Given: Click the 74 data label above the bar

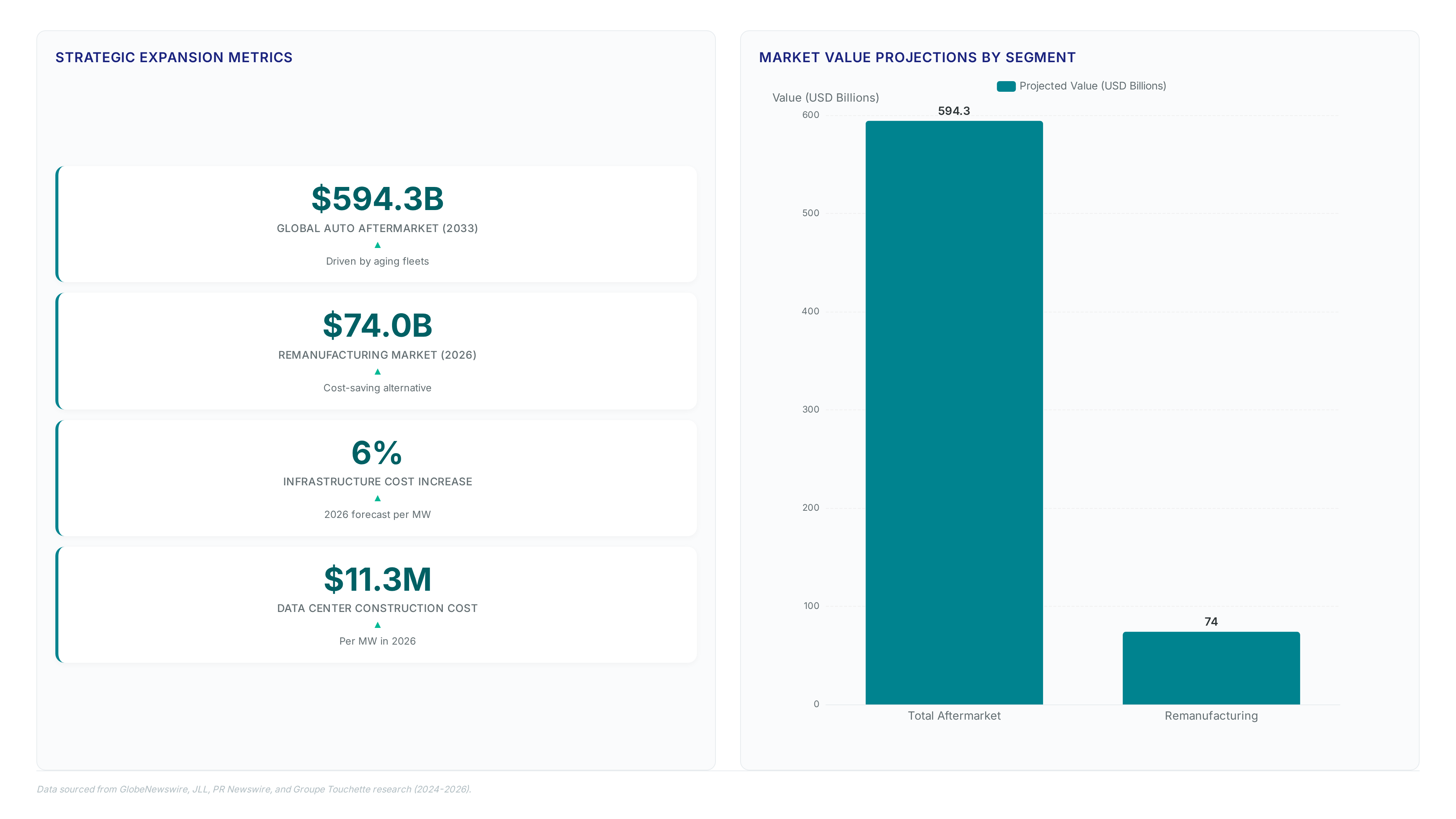Looking at the screenshot, I should pos(1211,622).
